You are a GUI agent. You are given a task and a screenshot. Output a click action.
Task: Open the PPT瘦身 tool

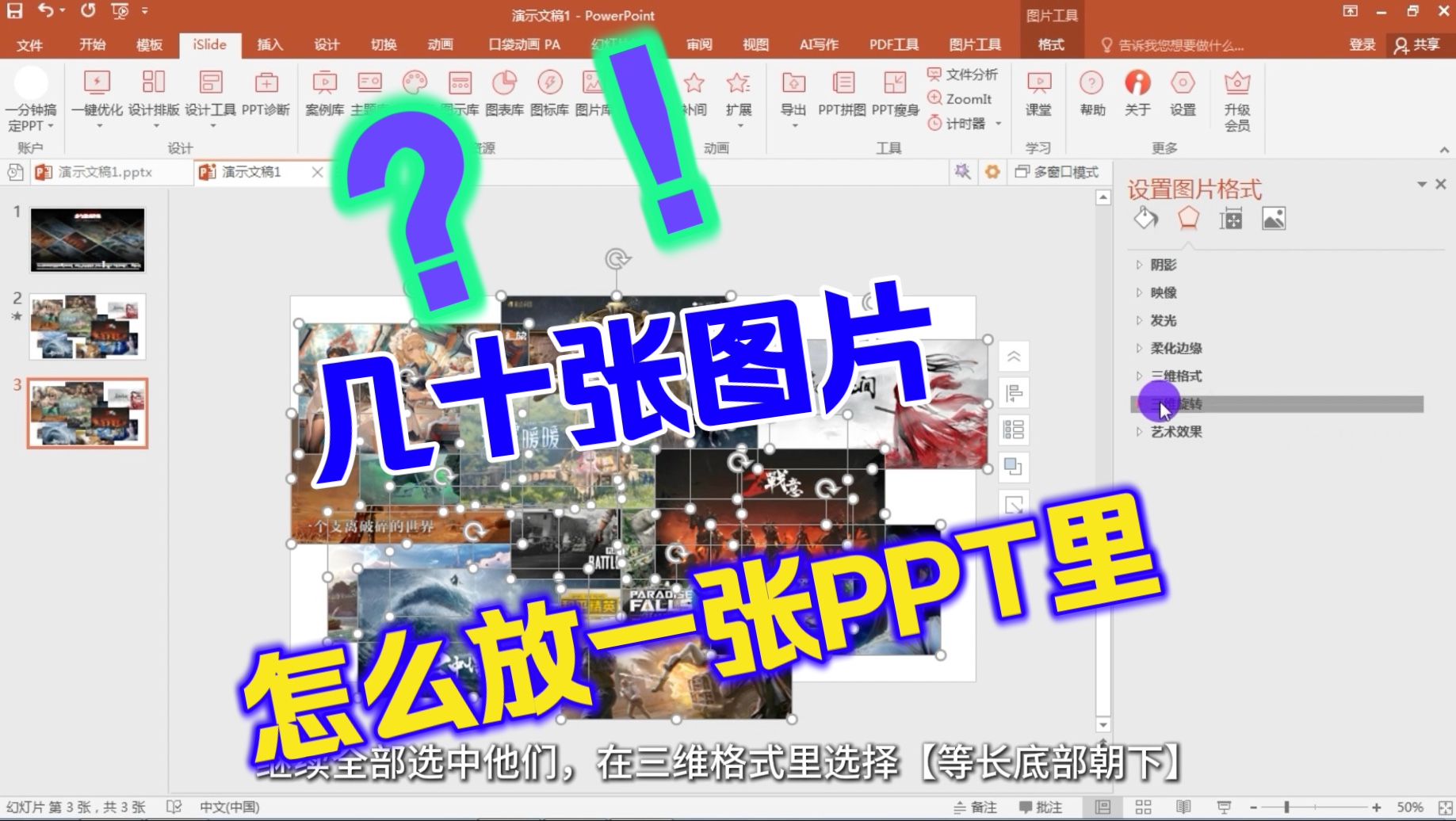895,97
